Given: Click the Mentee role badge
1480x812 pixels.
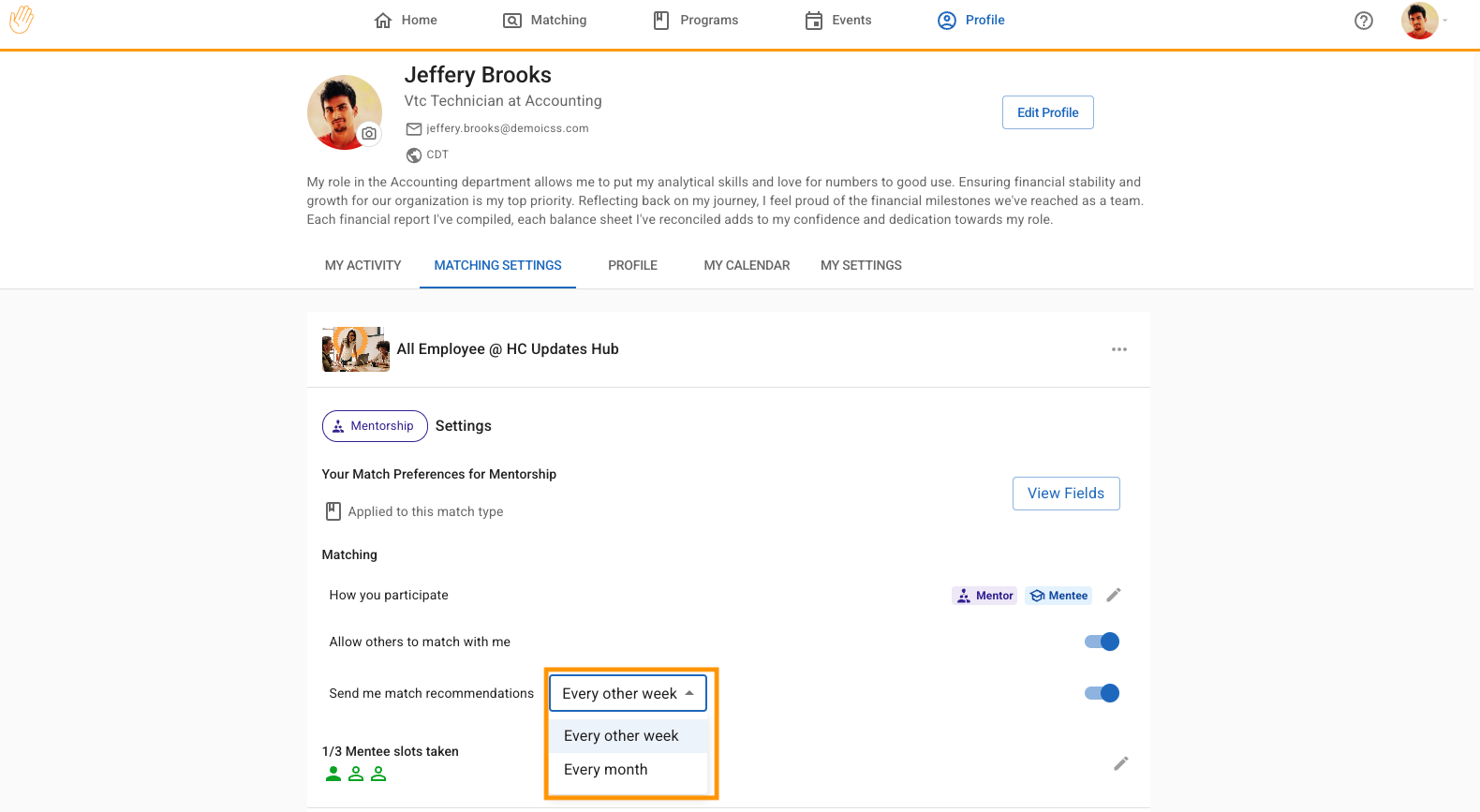Looking at the screenshot, I should [x=1058, y=596].
